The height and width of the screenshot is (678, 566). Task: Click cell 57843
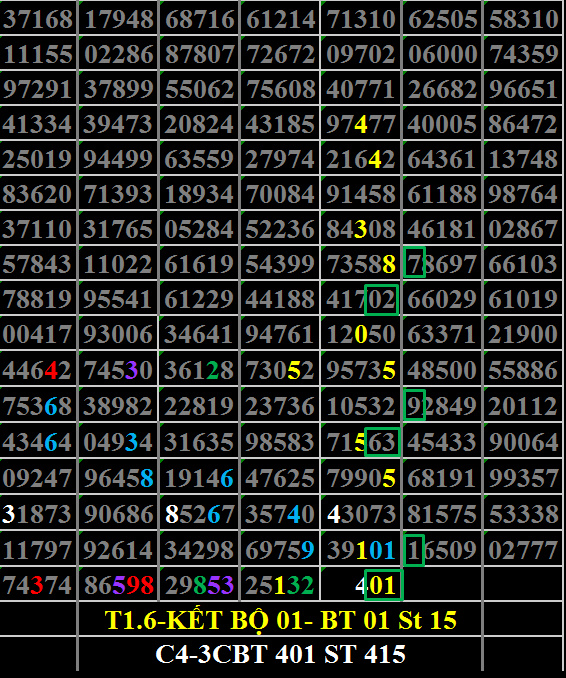pos(38,263)
